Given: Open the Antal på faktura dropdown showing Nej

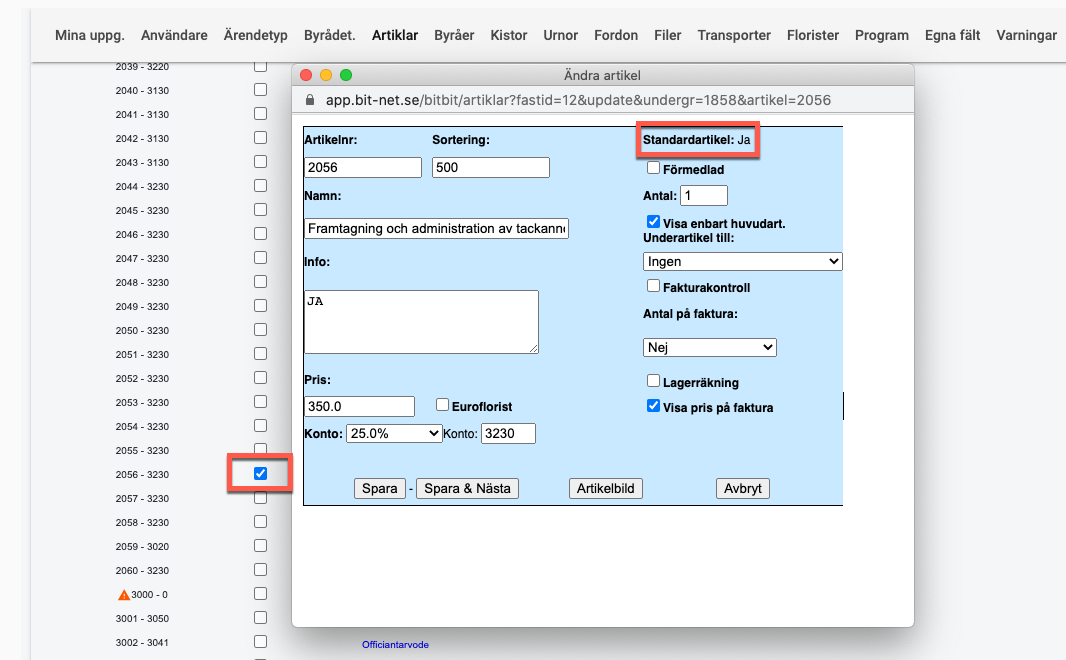Looking at the screenshot, I should (x=710, y=347).
